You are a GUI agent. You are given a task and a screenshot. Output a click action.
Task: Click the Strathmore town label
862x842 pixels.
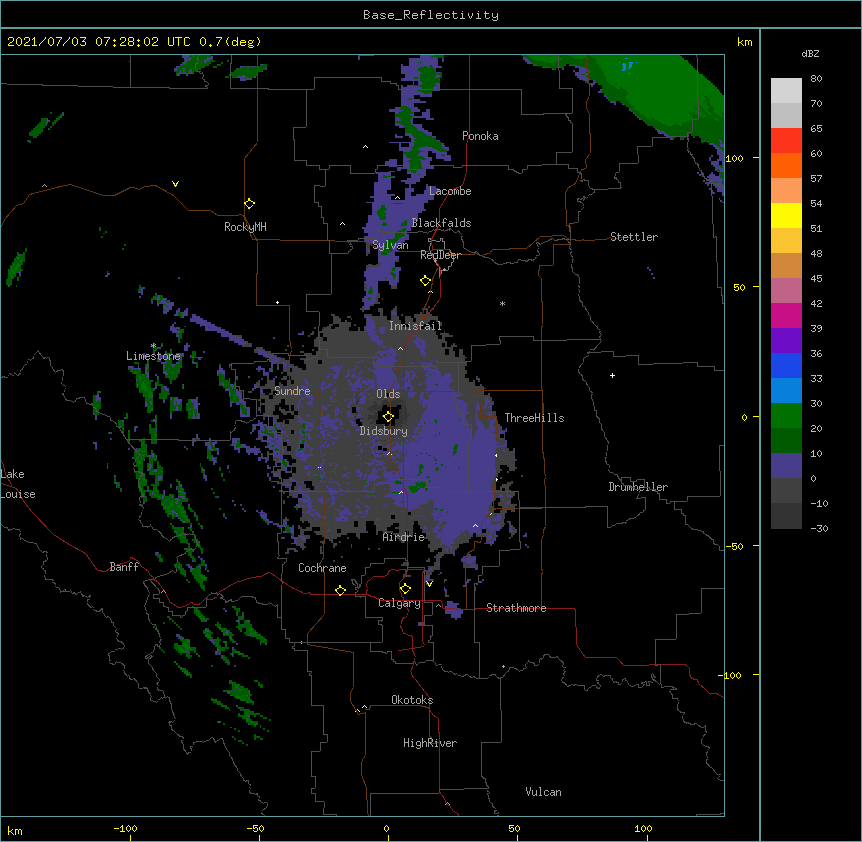516,608
